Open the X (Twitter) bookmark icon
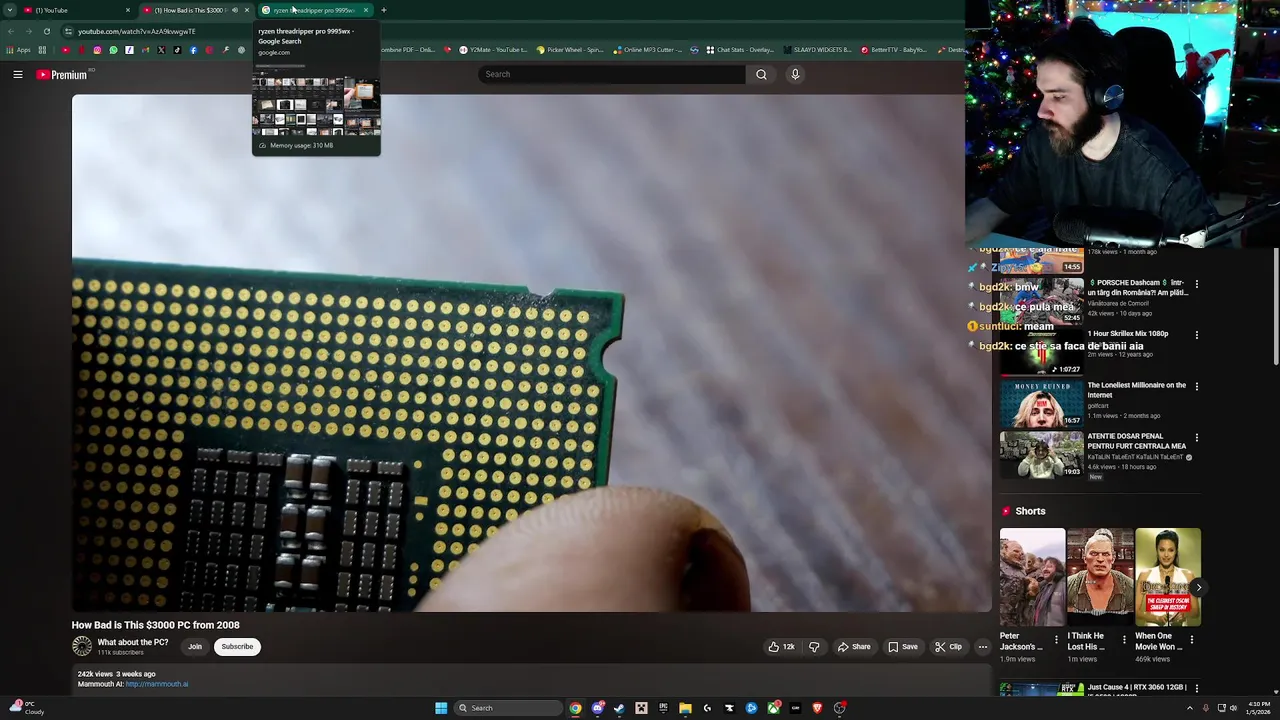The height and width of the screenshot is (720, 1280). pyautogui.click(x=161, y=50)
